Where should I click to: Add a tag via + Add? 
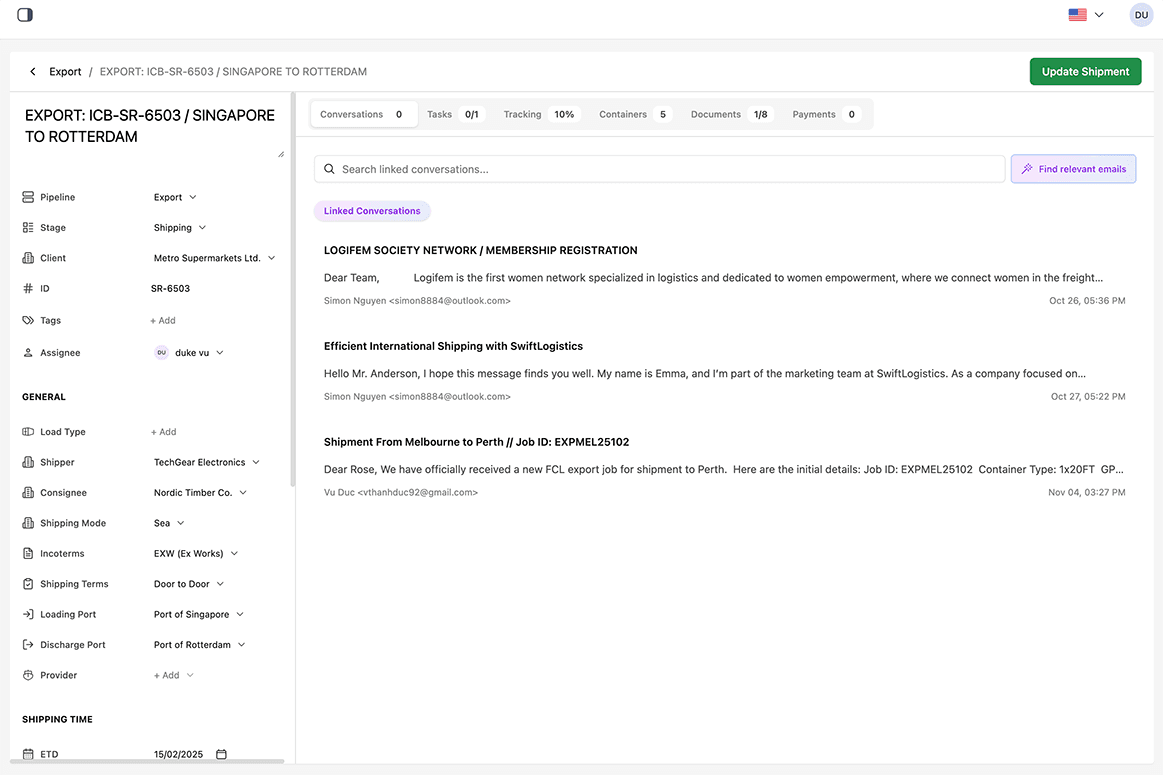(x=163, y=320)
